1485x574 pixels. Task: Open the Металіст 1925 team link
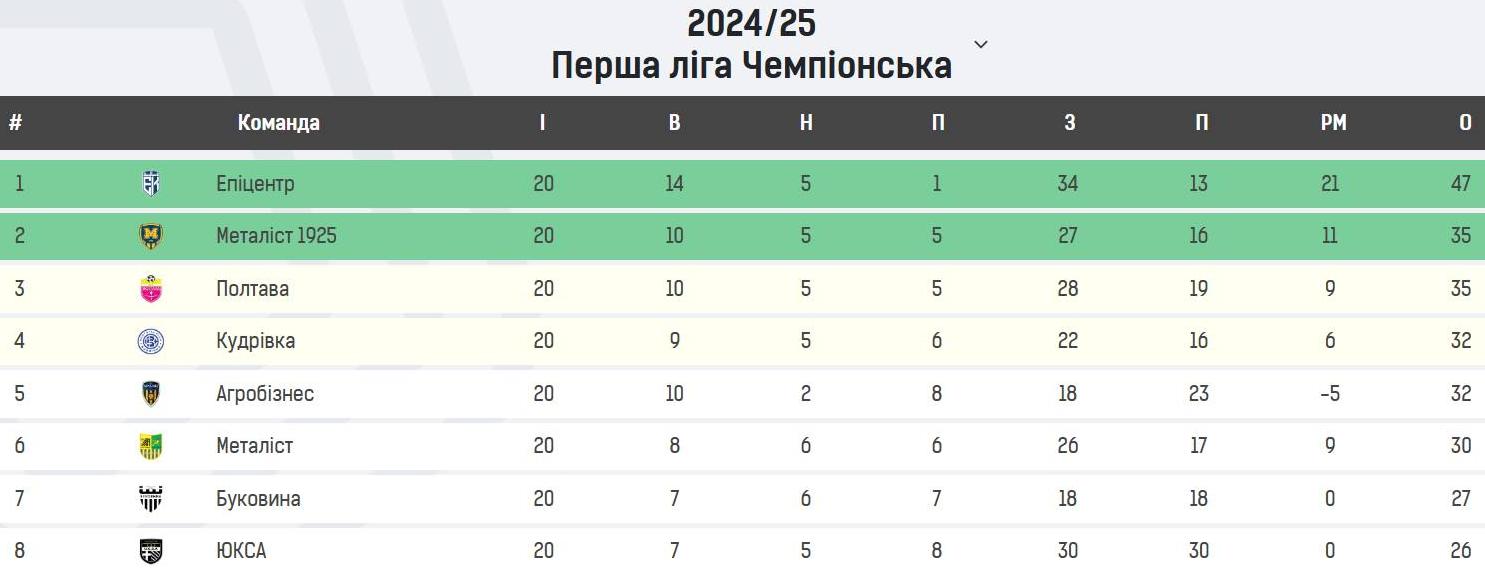[276, 236]
